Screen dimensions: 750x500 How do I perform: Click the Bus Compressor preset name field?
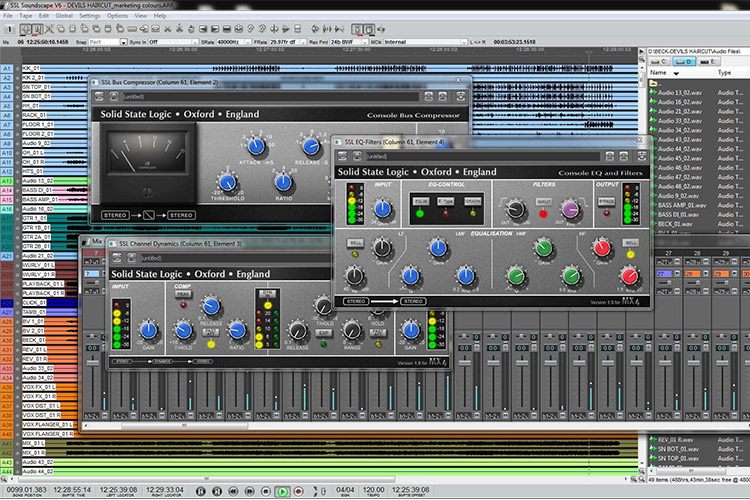pyautogui.click(x=271, y=97)
